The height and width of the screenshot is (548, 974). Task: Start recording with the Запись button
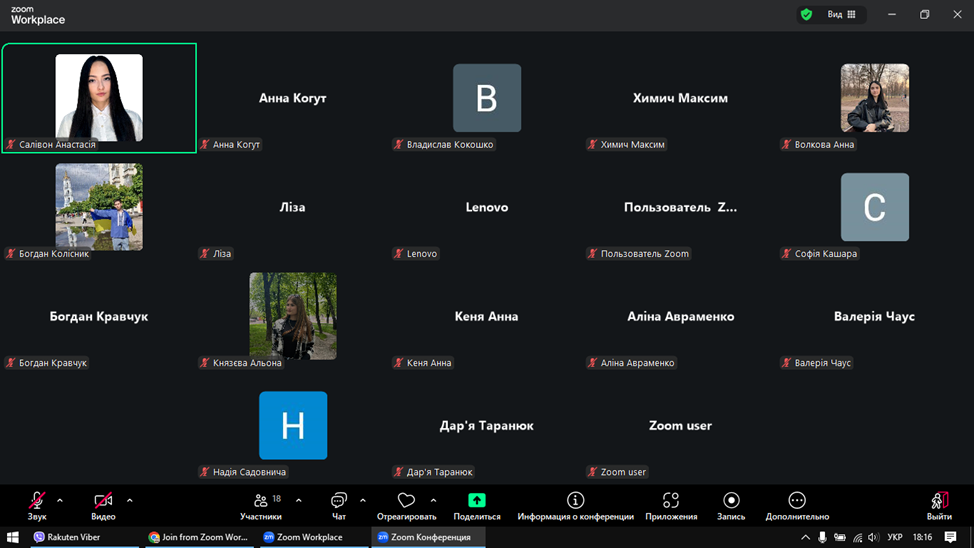pos(731,504)
